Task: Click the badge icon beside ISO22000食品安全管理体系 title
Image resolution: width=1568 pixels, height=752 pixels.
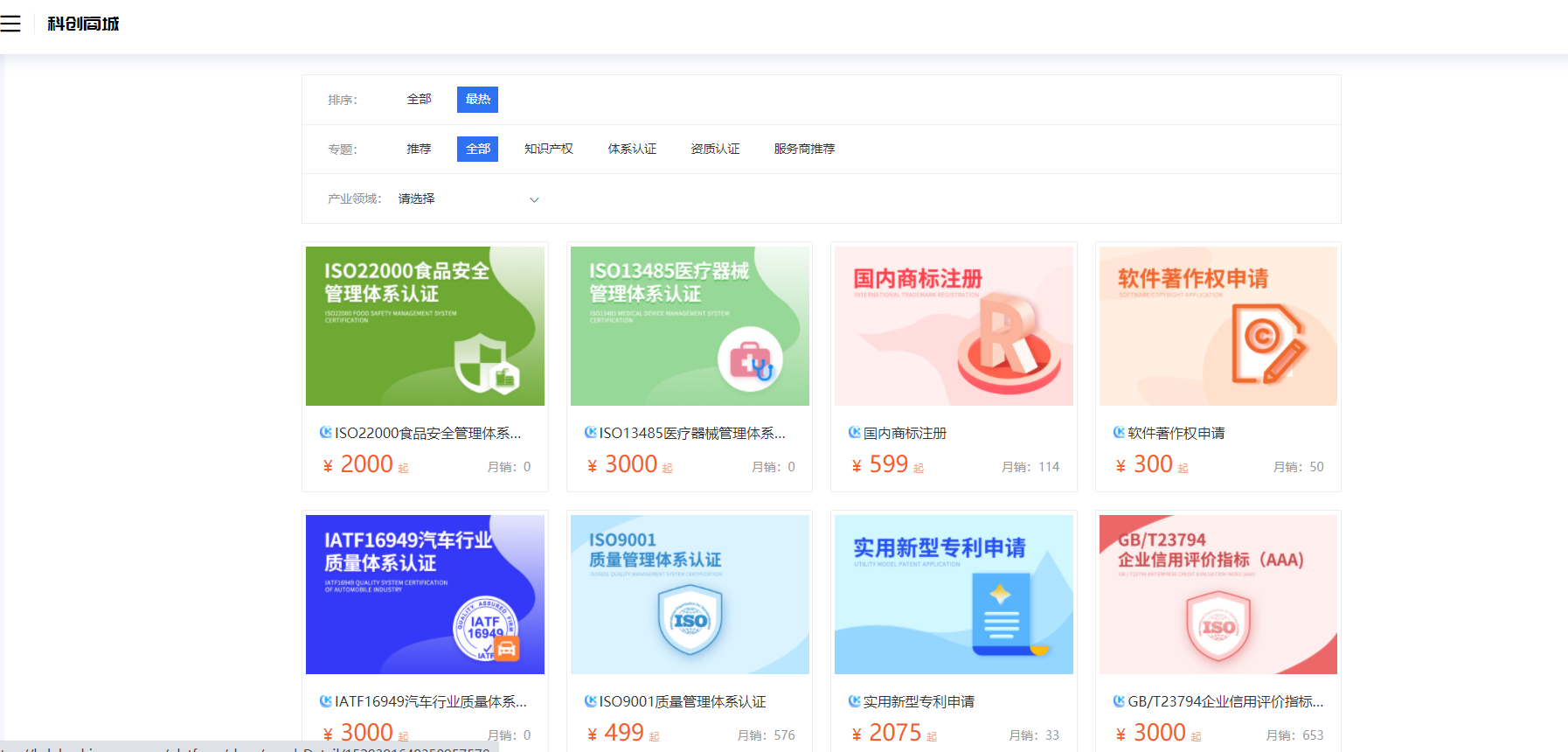Action: point(326,432)
